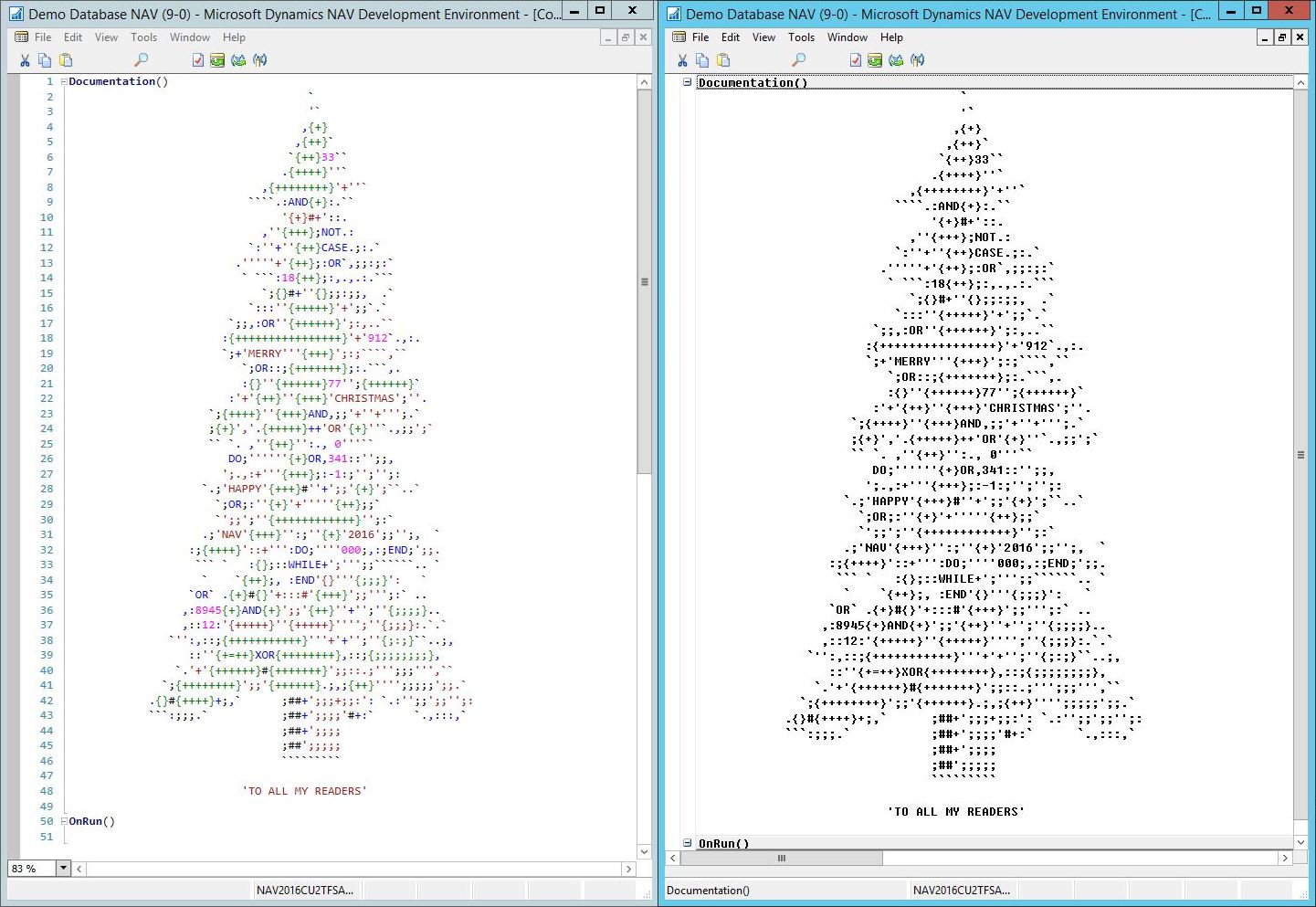Minimize inner document in line-numbered editor window

pyautogui.click(x=608, y=37)
